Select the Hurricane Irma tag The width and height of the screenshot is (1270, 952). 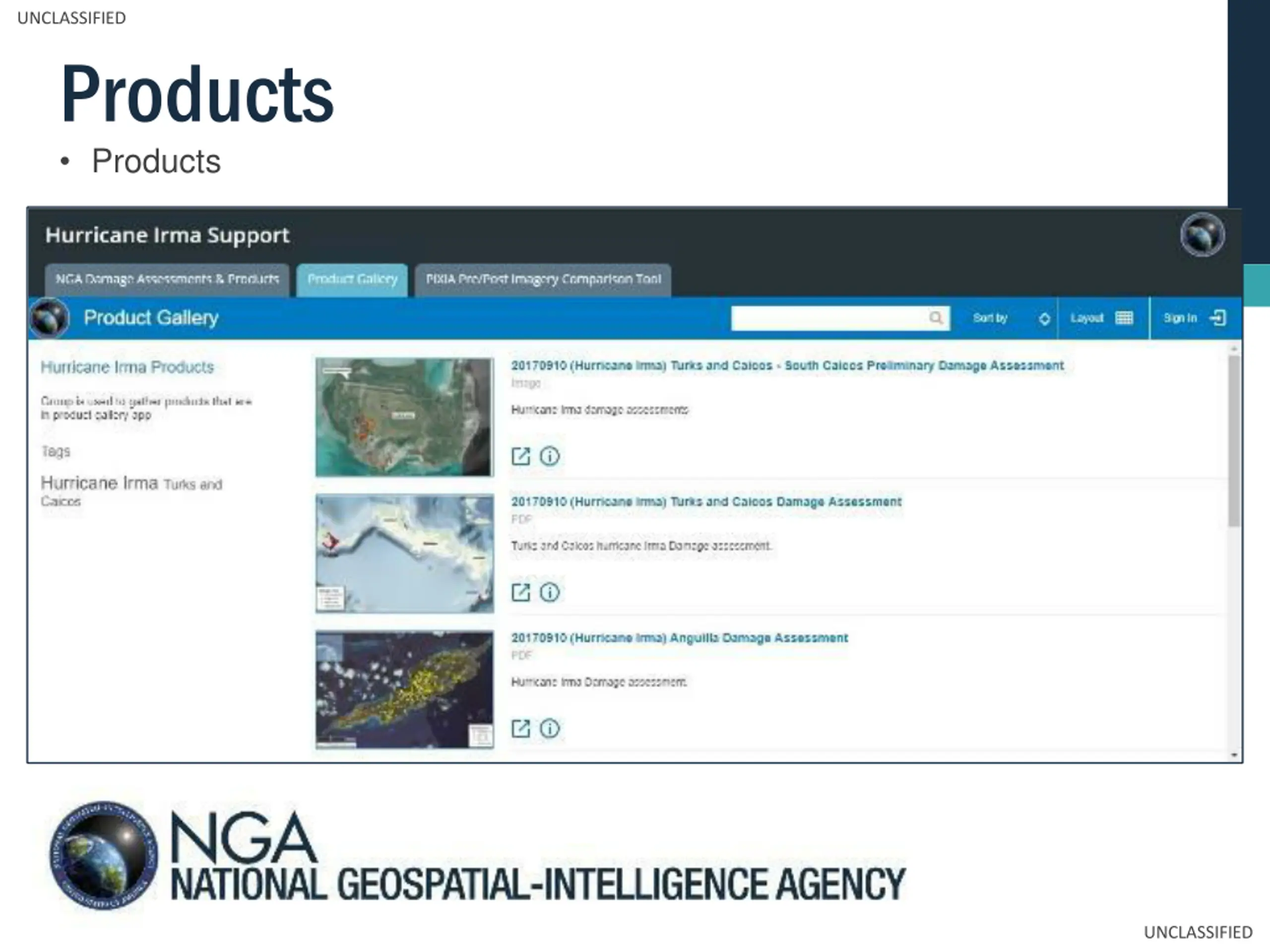click(x=99, y=483)
